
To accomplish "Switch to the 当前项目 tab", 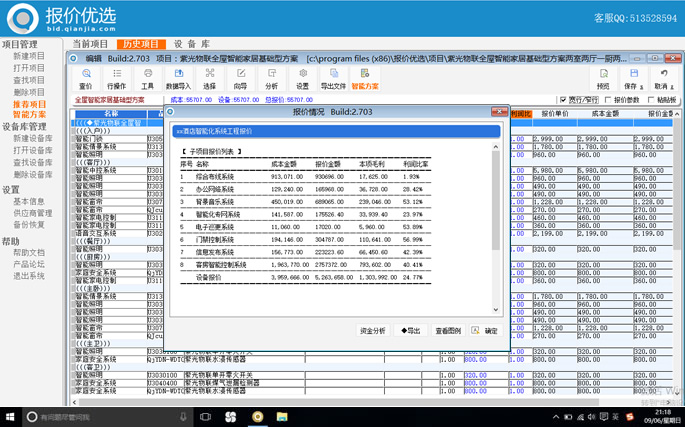I will tap(90, 44).
